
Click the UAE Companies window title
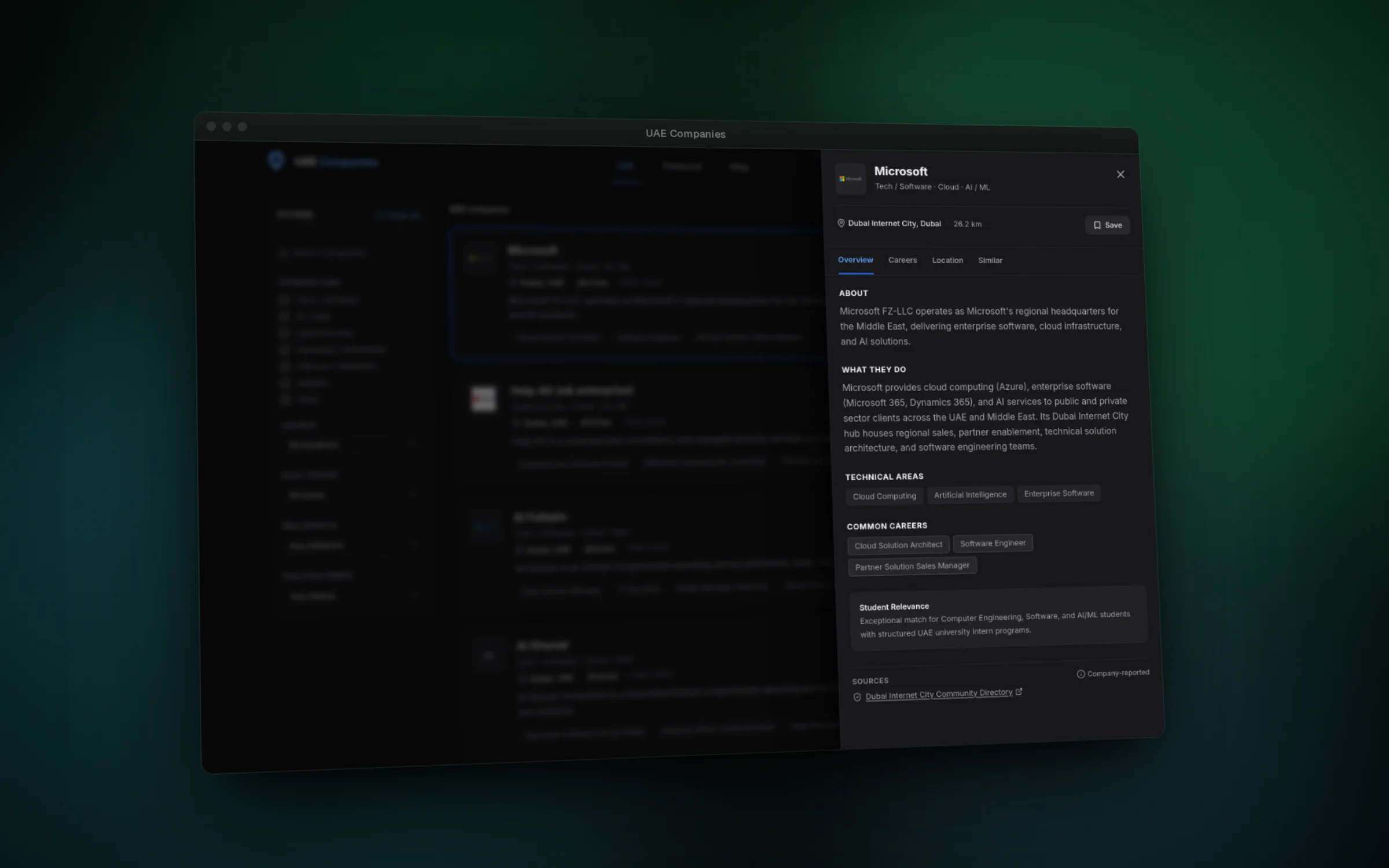(686, 134)
